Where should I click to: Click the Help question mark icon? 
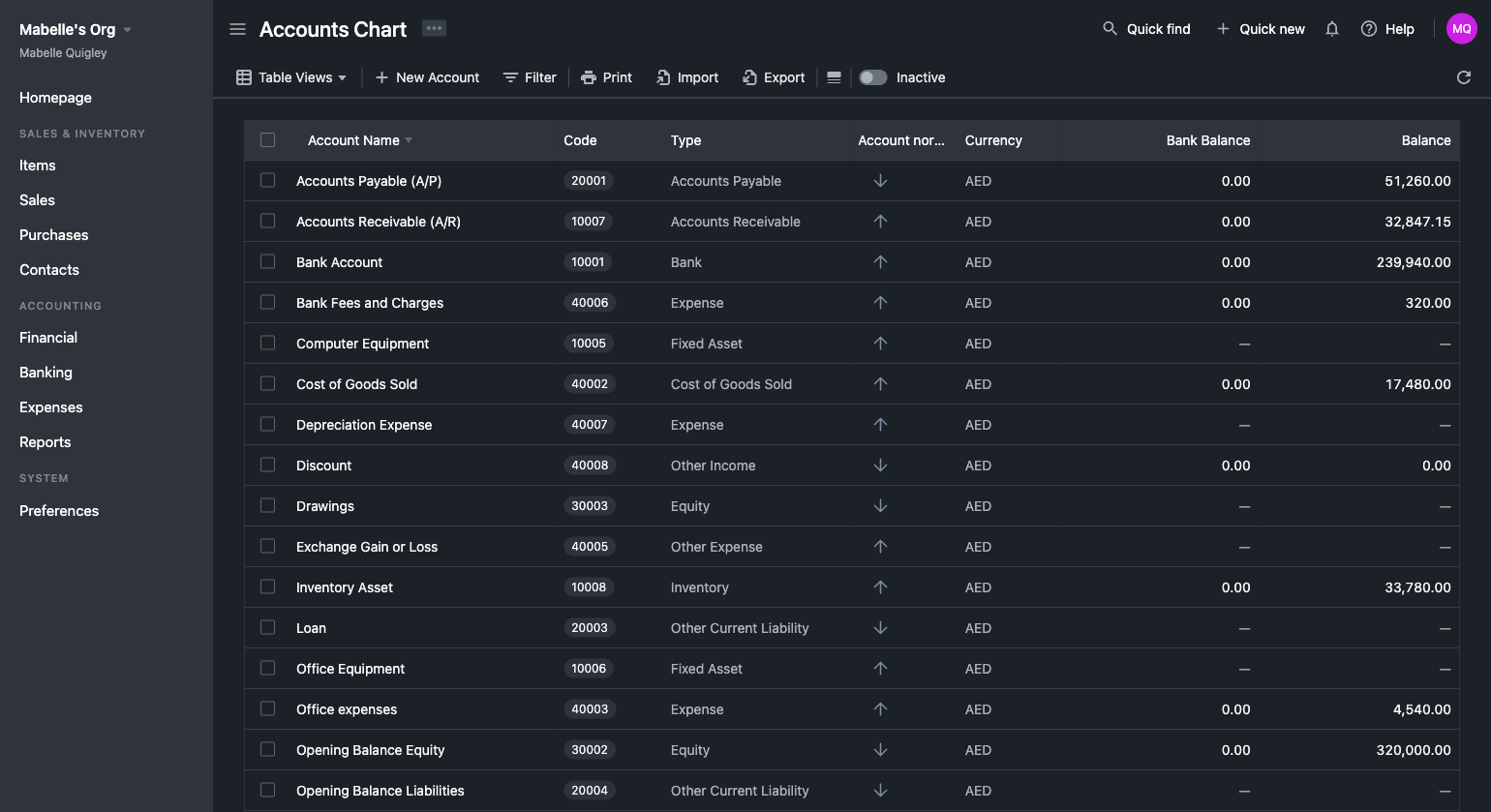pos(1369,29)
